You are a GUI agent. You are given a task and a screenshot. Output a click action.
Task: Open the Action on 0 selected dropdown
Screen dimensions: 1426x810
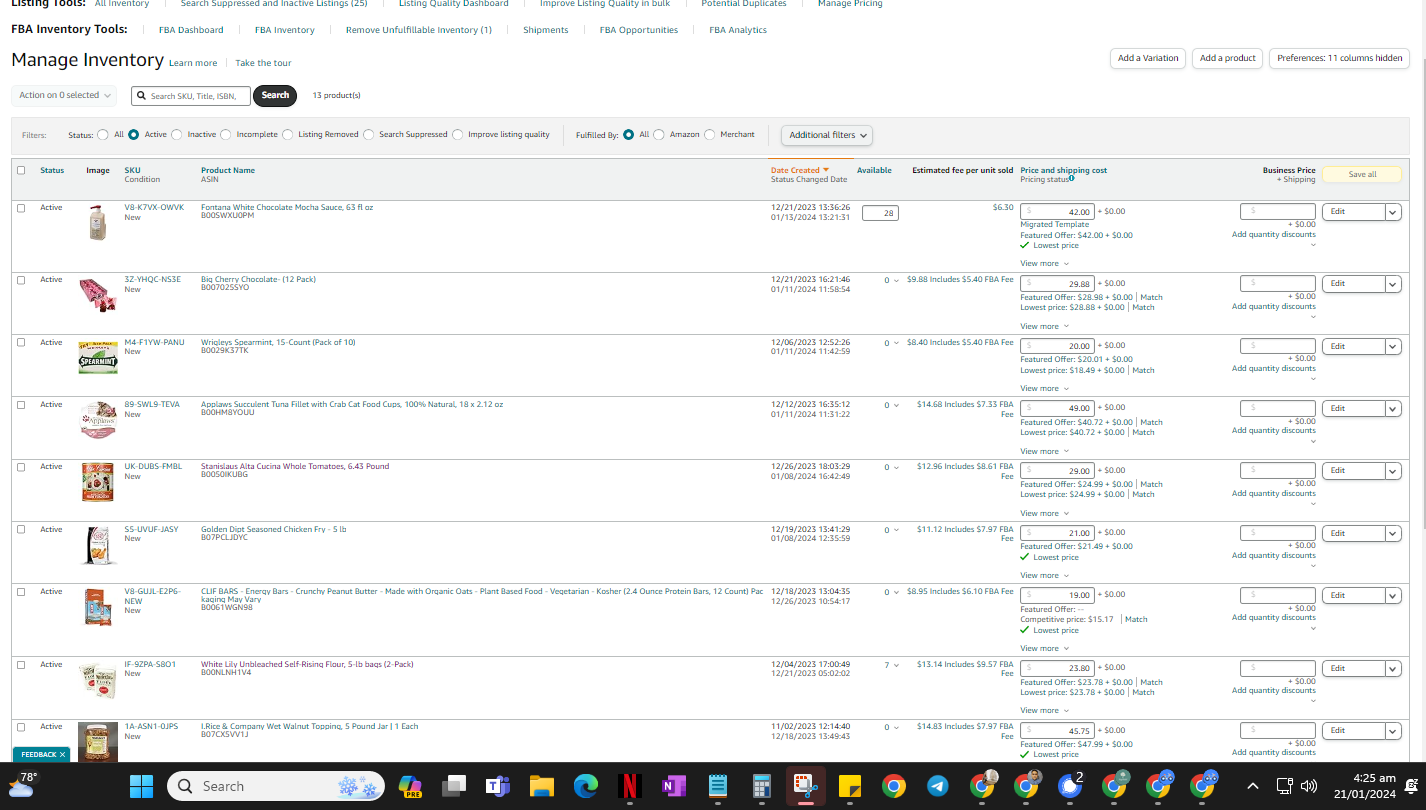point(64,95)
